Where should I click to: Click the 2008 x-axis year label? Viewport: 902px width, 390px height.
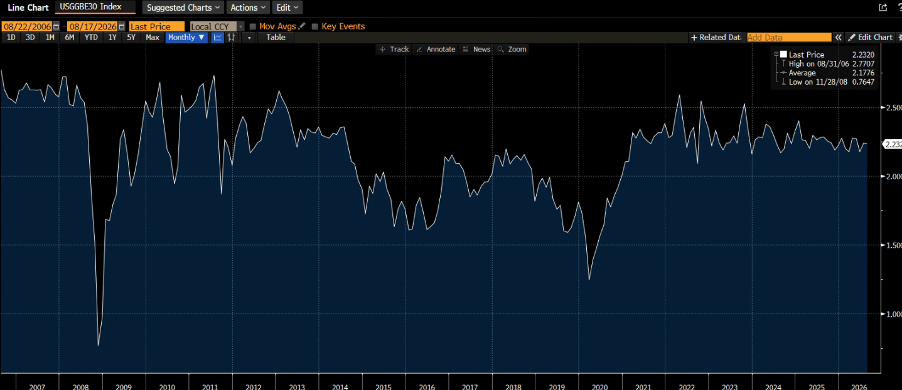[81, 387]
